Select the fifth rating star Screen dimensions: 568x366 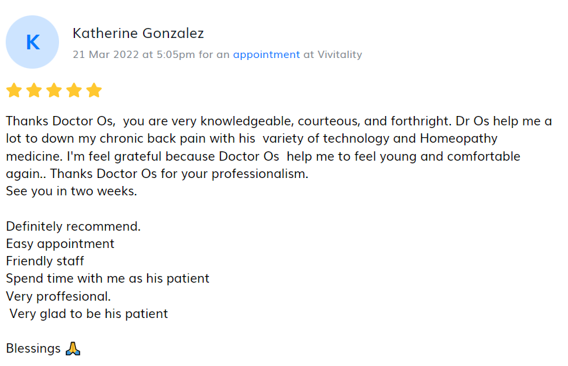tap(94, 90)
